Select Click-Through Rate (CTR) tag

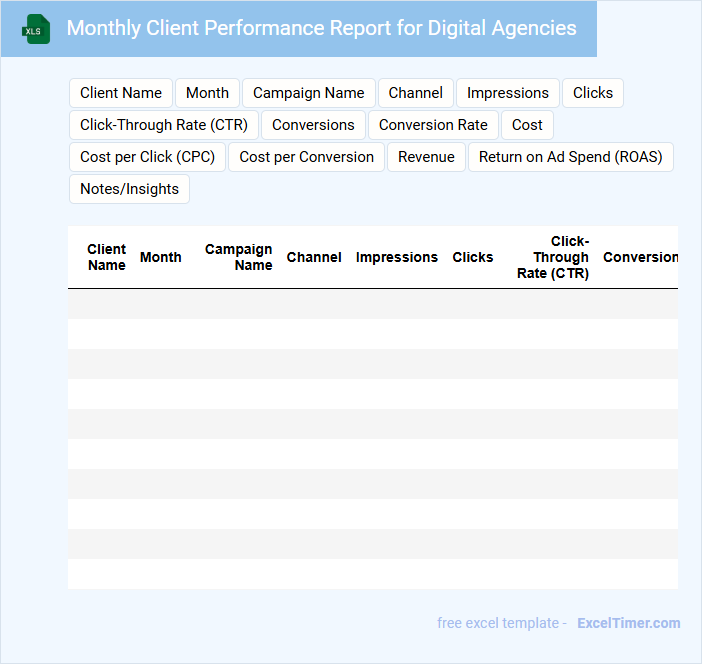[164, 125]
